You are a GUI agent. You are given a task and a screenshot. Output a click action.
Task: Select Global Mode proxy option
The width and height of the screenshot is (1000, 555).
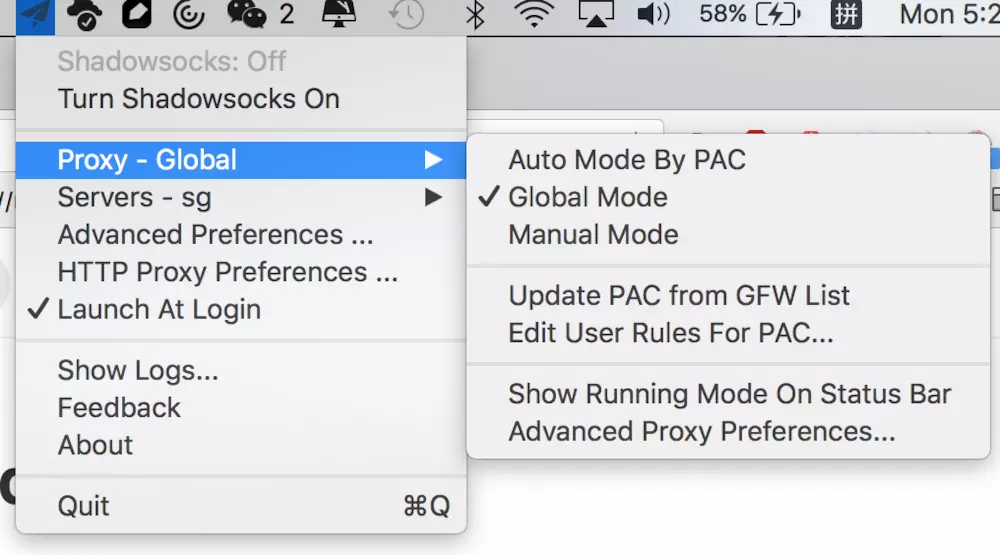pyautogui.click(x=587, y=197)
